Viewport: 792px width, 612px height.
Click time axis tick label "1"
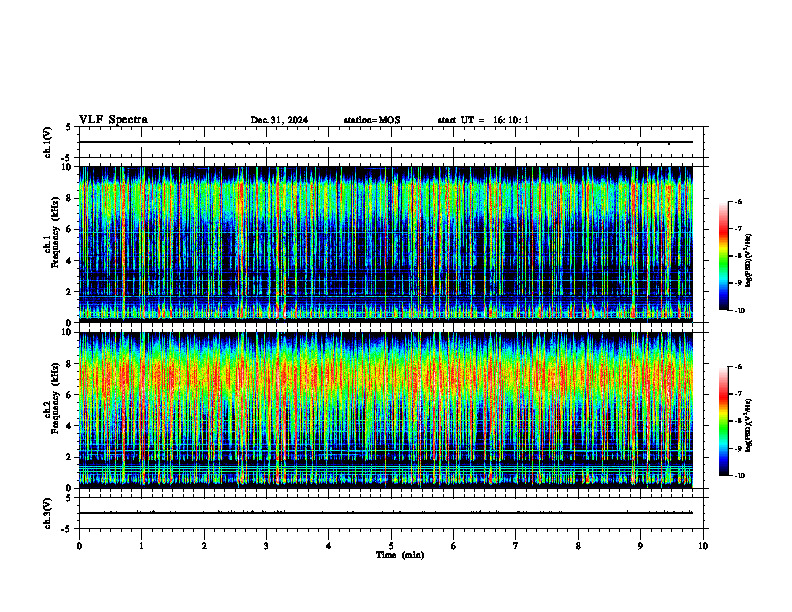tap(141, 546)
